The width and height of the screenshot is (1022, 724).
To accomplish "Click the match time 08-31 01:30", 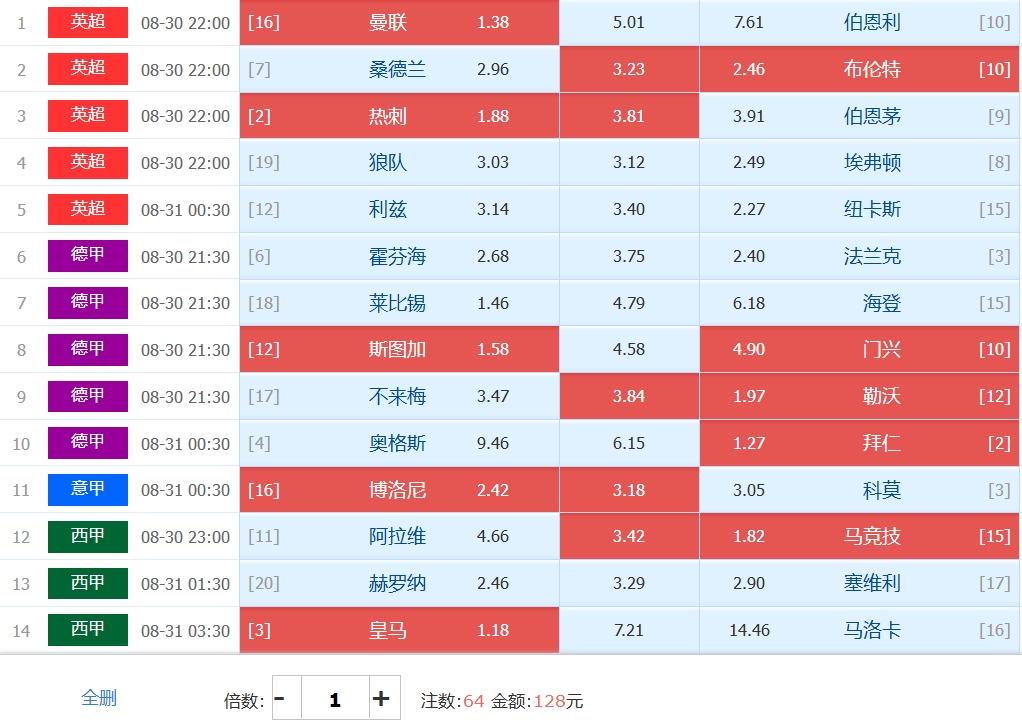I will click(185, 584).
